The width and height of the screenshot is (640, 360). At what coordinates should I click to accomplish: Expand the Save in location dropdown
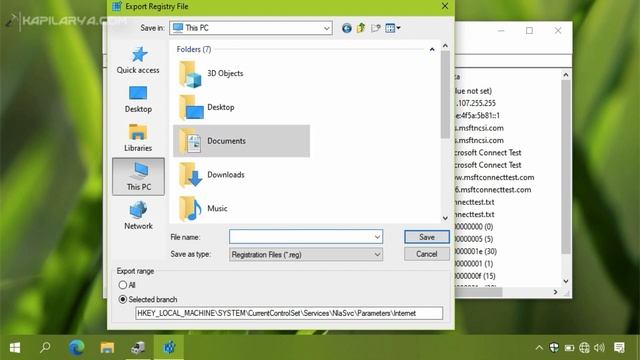(327, 28)
